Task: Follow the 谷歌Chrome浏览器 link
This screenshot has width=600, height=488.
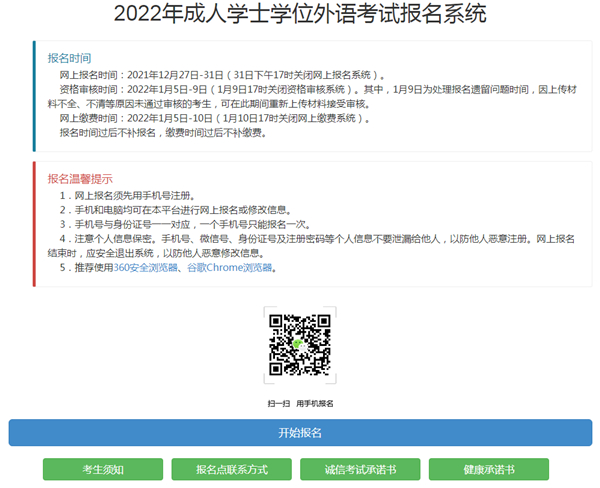Action: pos(230,268)
